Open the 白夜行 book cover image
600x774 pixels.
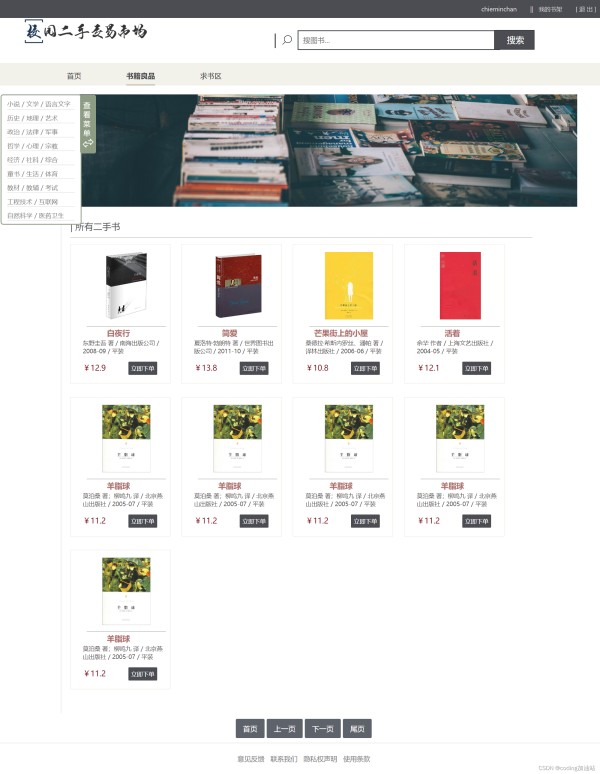(x=126, y=285)
